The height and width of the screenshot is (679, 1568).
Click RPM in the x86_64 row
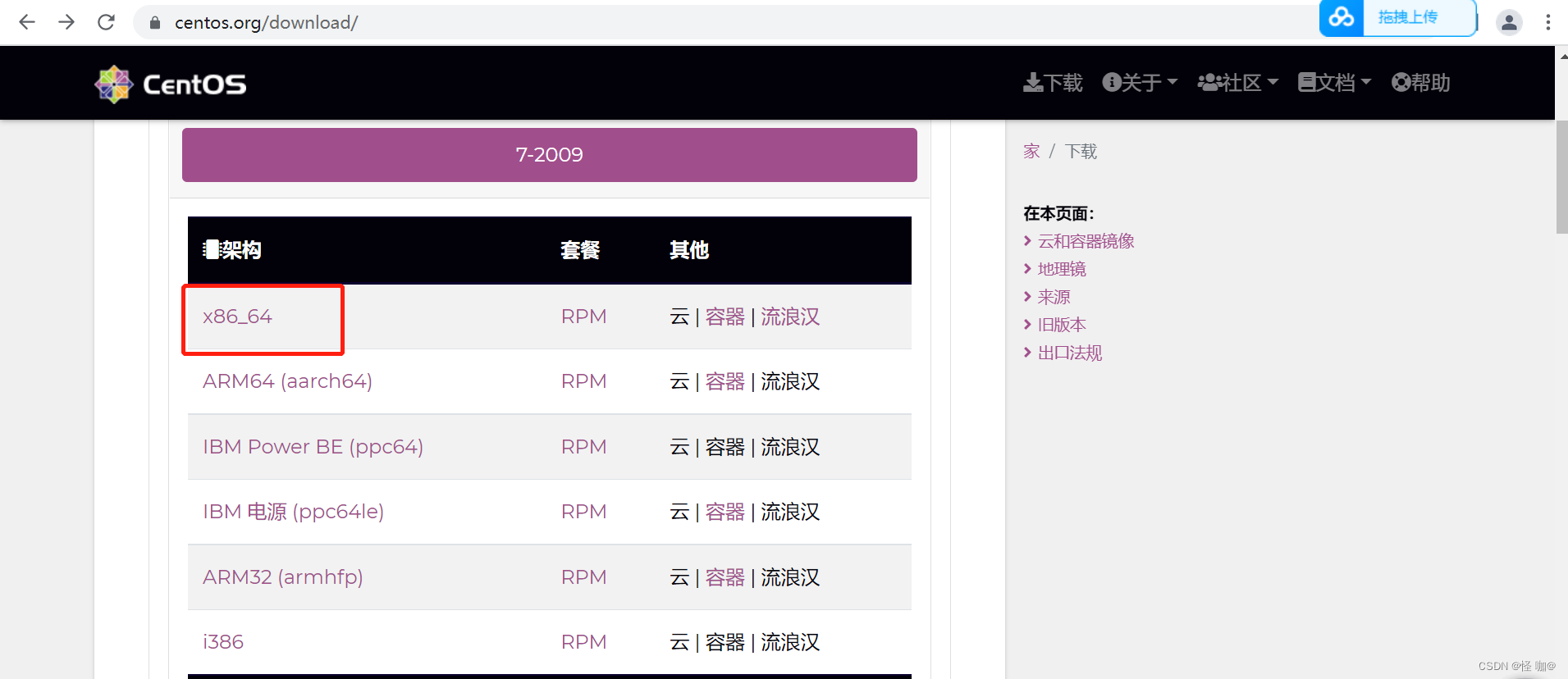(583, 317)
